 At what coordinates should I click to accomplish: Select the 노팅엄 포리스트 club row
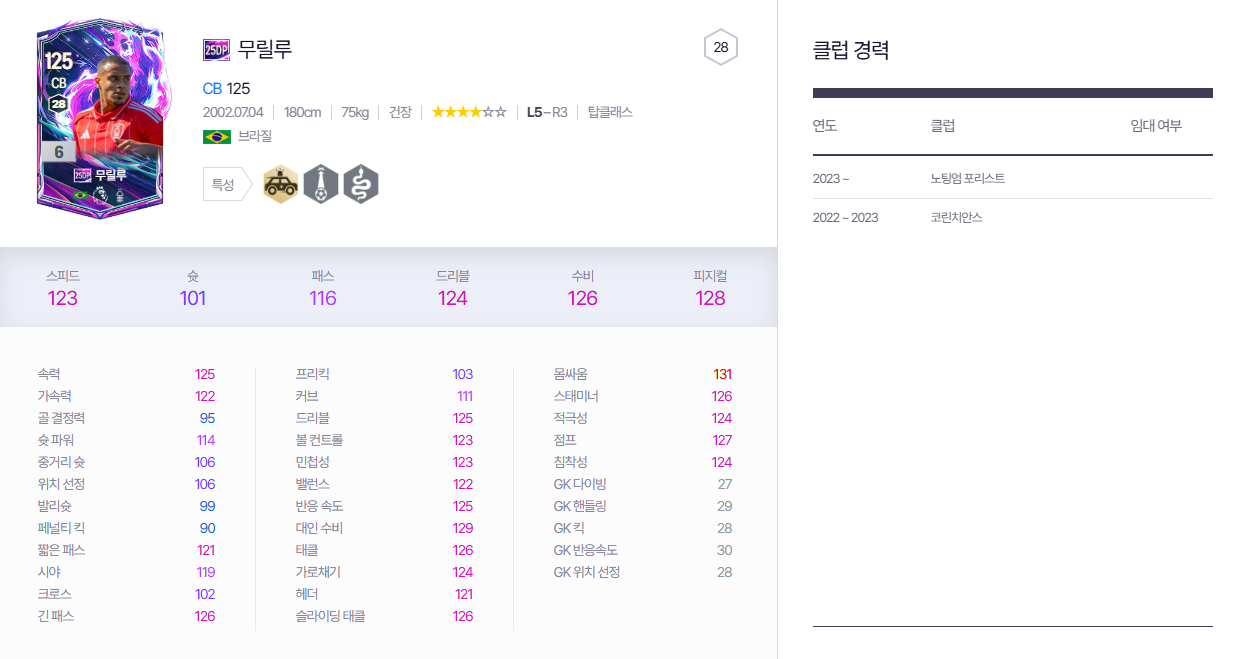pos(1013,178)
